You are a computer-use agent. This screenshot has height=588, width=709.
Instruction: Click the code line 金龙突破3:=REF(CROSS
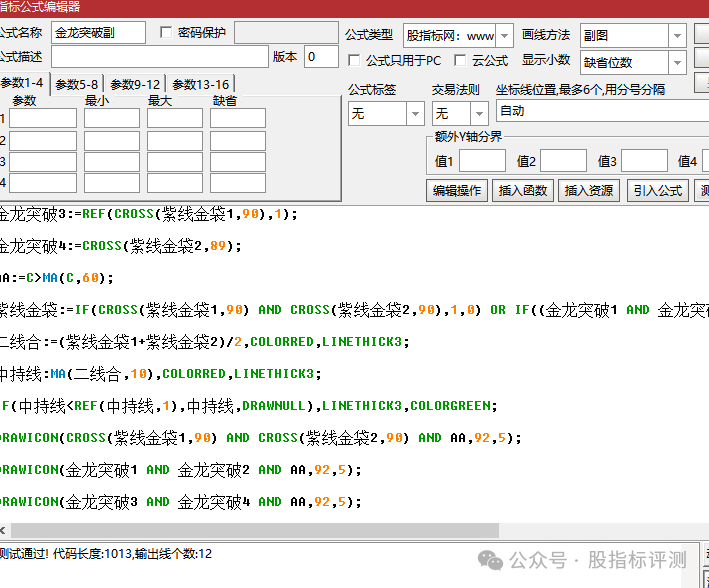click(148, 214)
